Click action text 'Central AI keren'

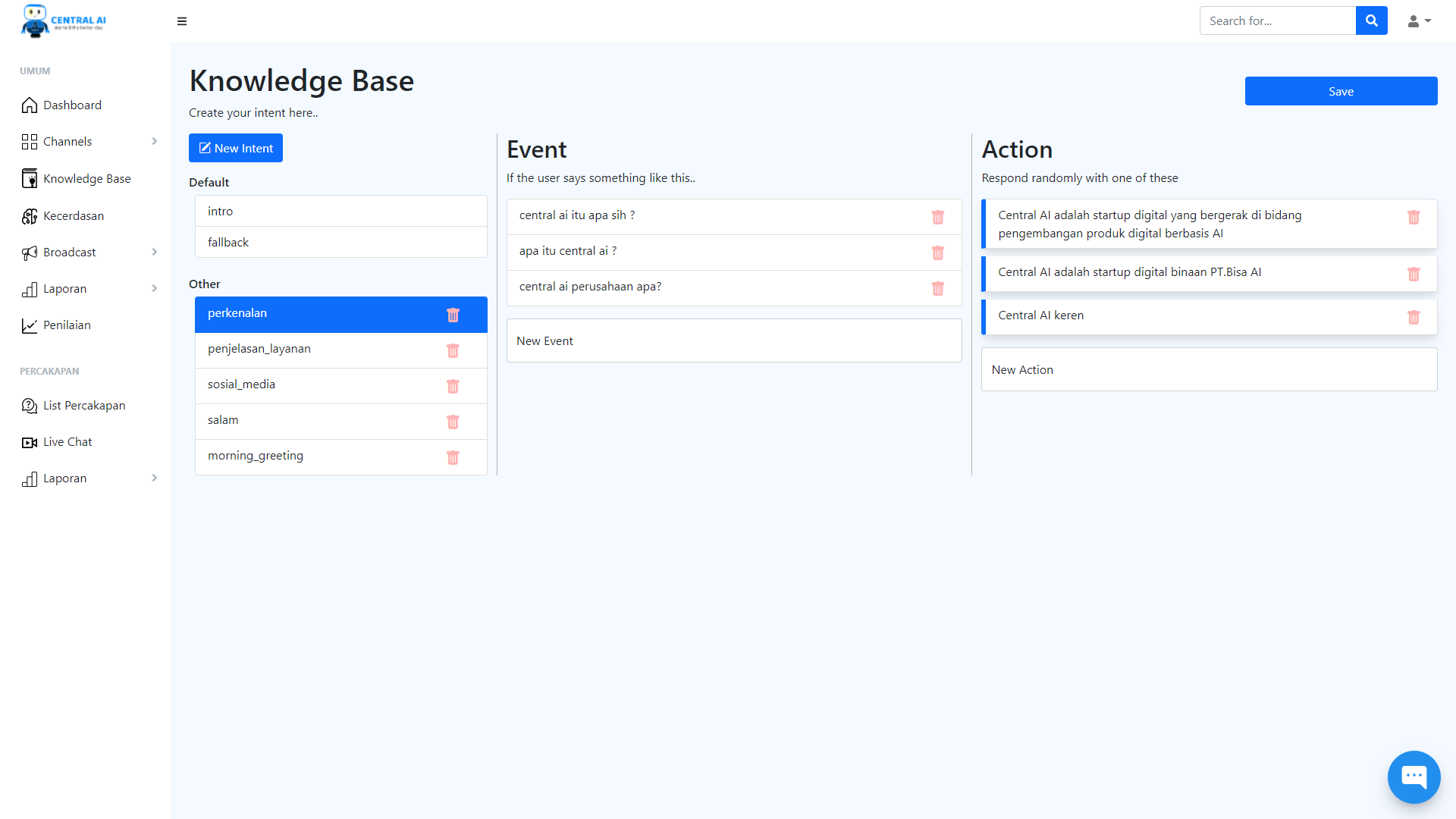1040,315
